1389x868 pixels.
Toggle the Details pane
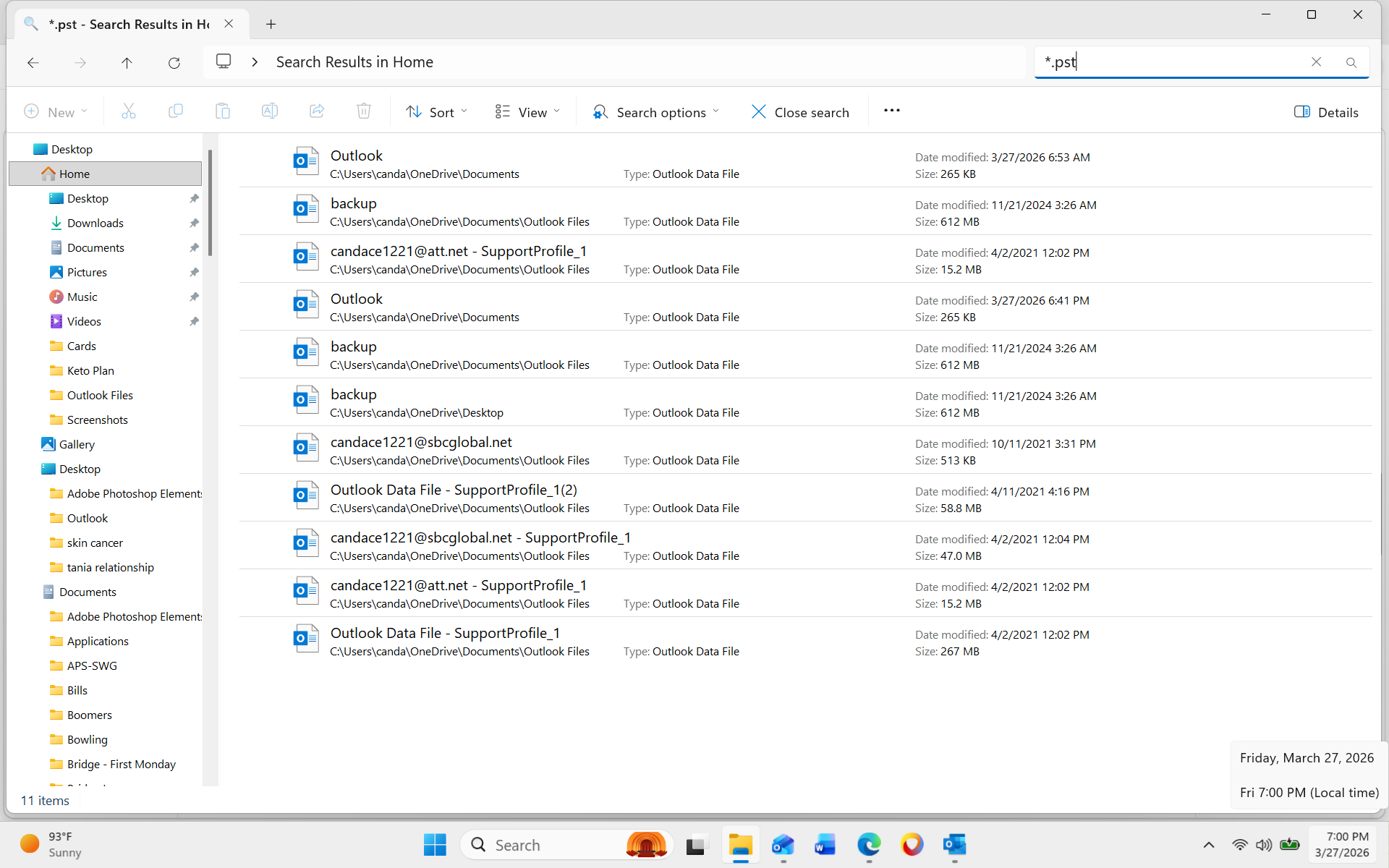pyautogui.click(x=1326, y=111)
